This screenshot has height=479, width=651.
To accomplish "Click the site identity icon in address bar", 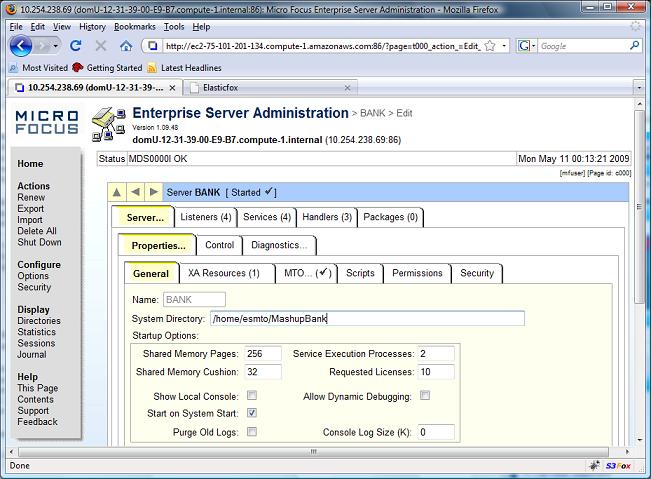I will 153,46.
